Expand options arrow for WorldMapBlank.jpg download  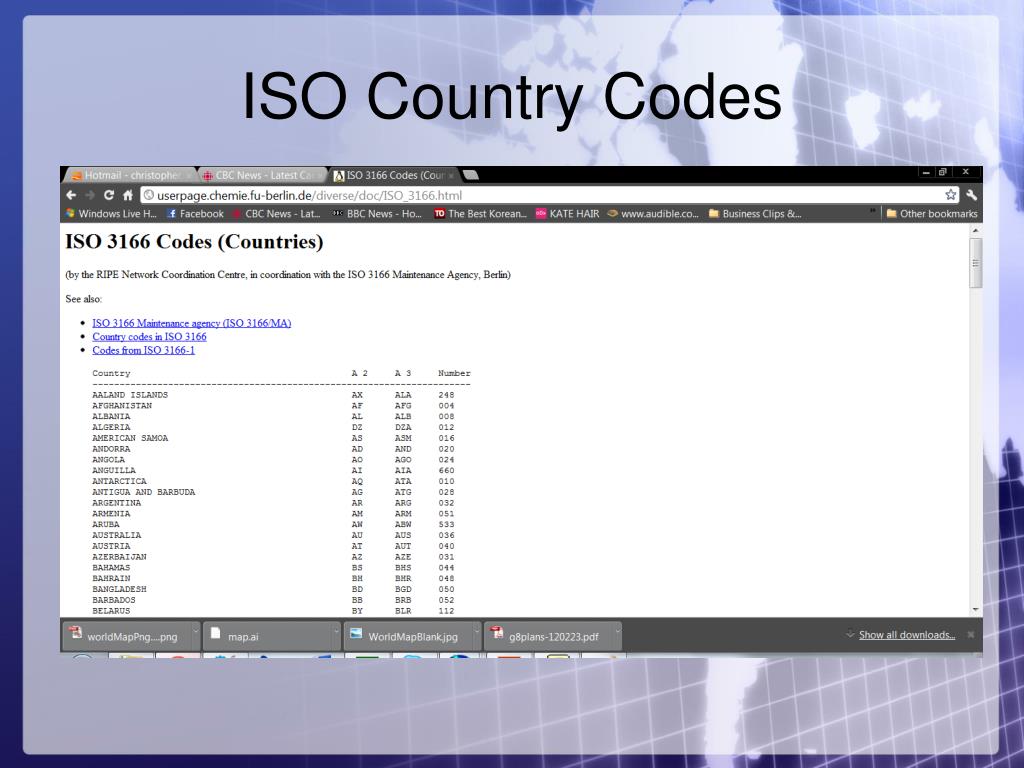tap(477, 632)
